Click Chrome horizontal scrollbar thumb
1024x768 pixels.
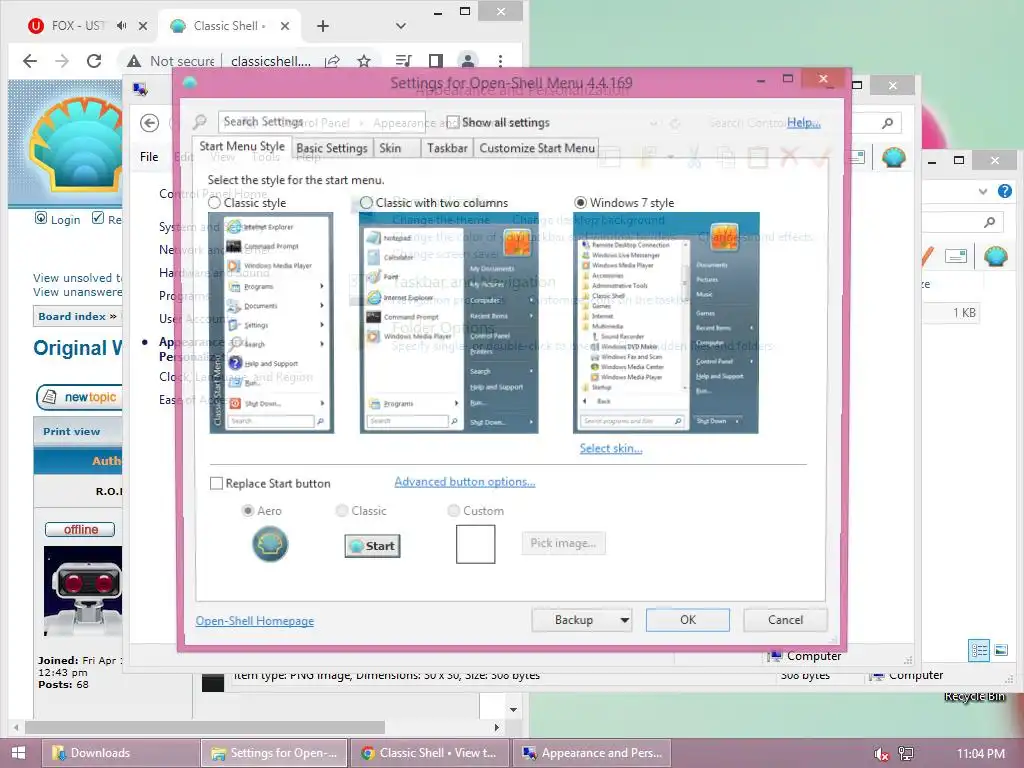[205, 727]
